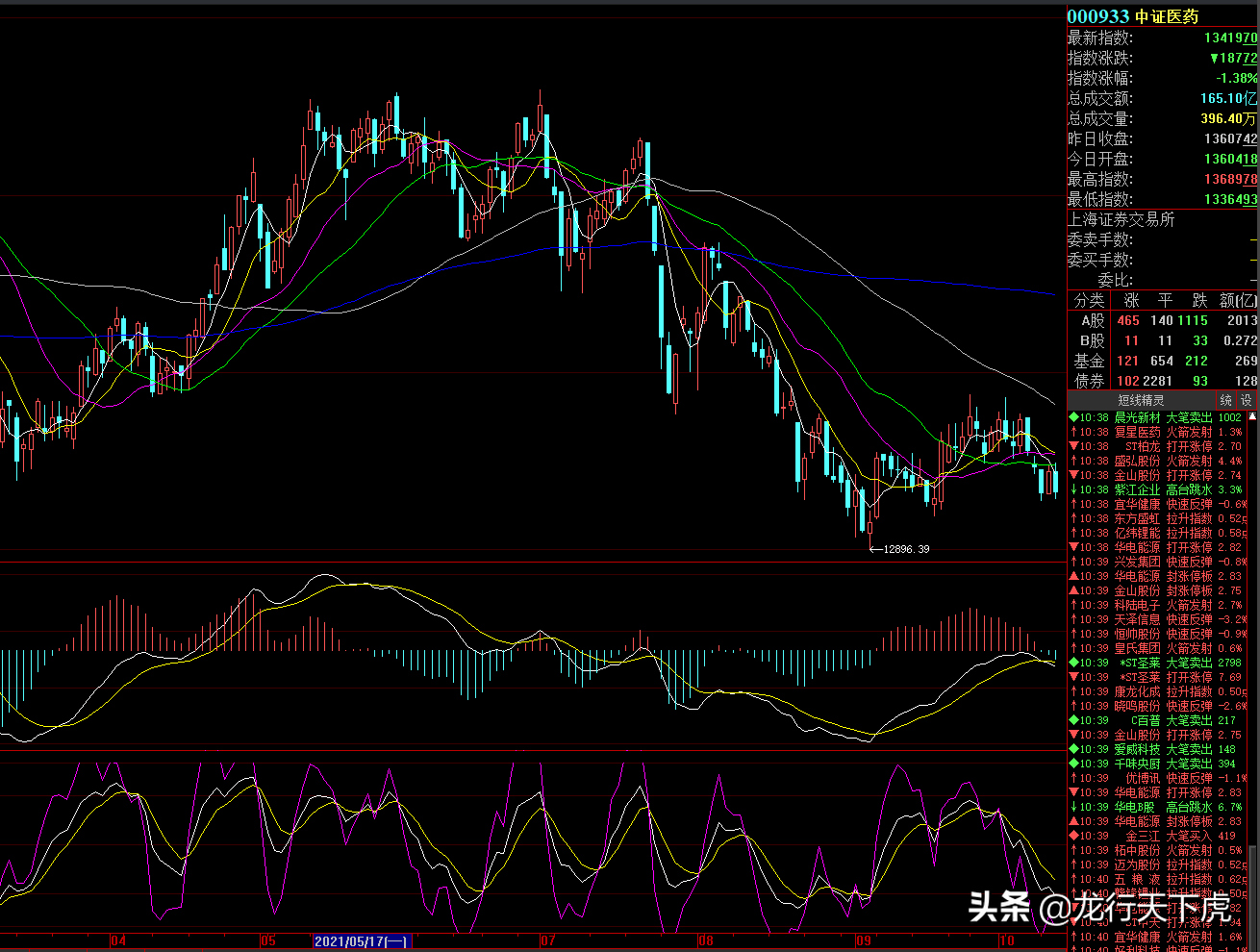Select the 恒帅股份 快速反弹 alert row

[1156, 634]
